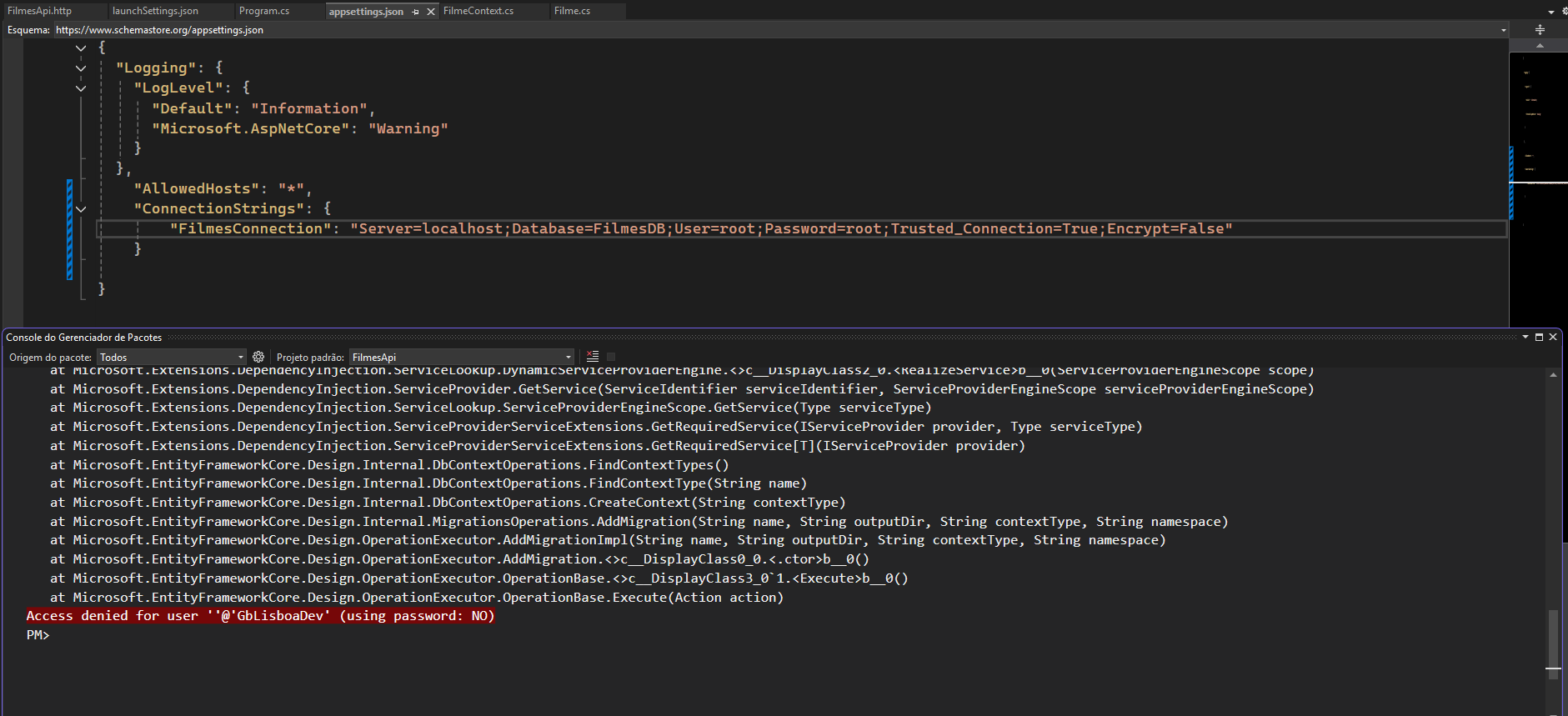Open the Program.cs tab
The width and height of the screenshot is (1568, 716).
(264, 11)
